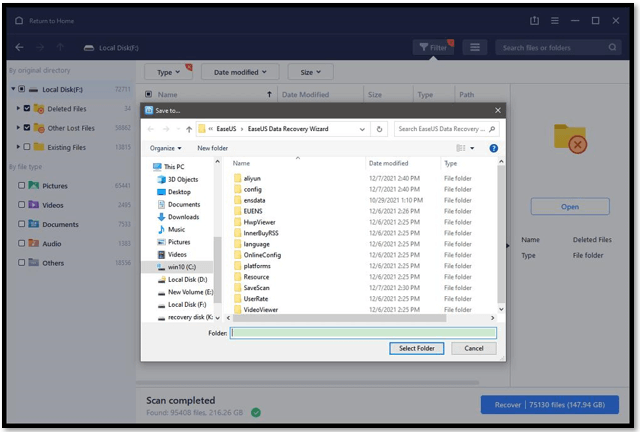This screenshot has width=640, height=432.
Task: Check the Audio file type checkbox
Action: pyautogui.click(x=22, y=243)
